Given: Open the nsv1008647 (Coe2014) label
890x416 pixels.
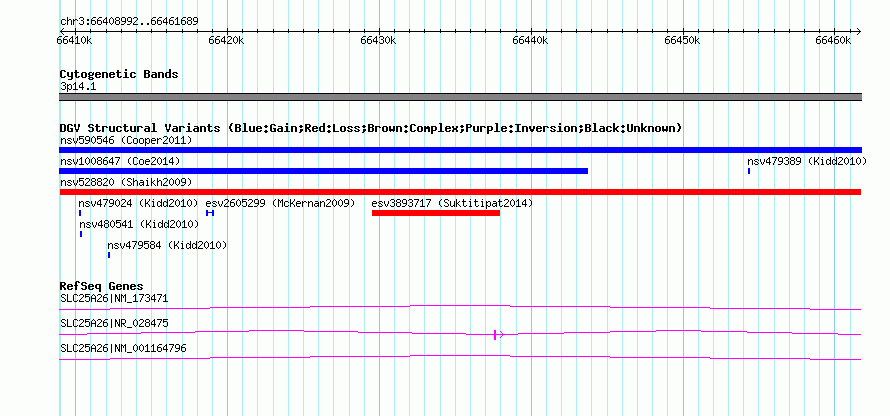Looking at the screenshot, I should click(x=120, y=161).
